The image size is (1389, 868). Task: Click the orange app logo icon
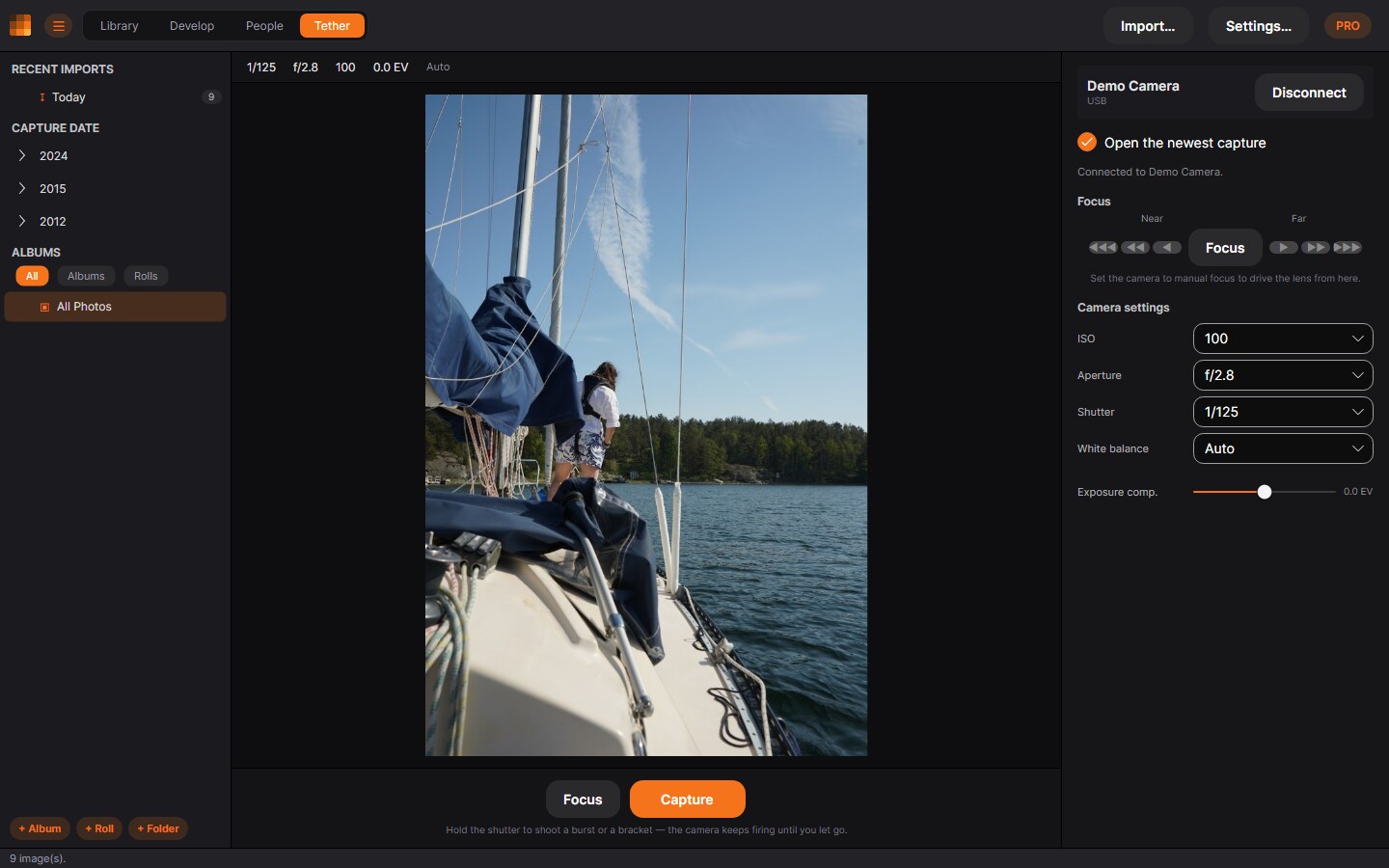(x=20, y=25)
